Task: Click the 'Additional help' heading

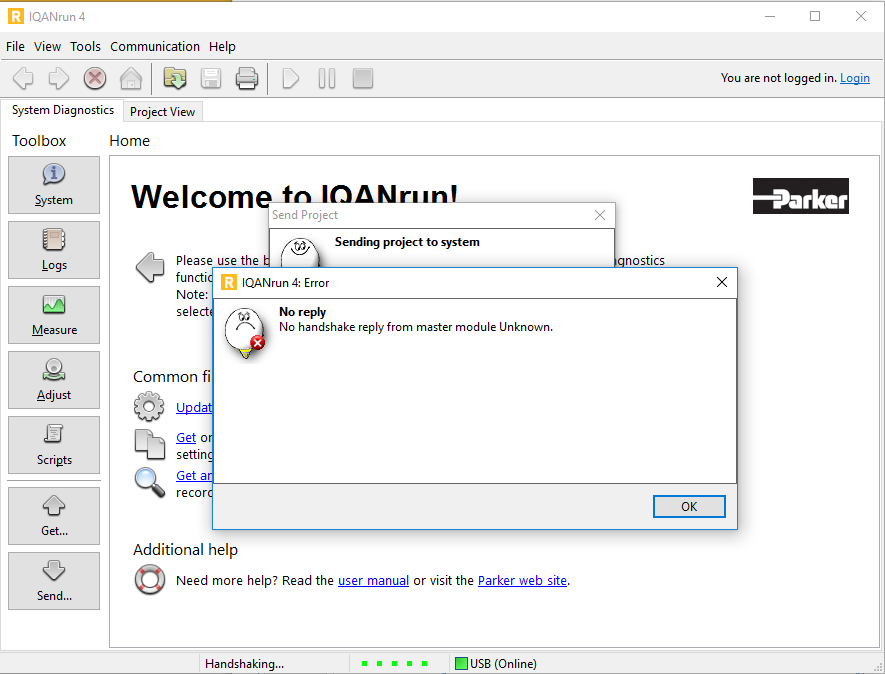Action: (185, 549)
